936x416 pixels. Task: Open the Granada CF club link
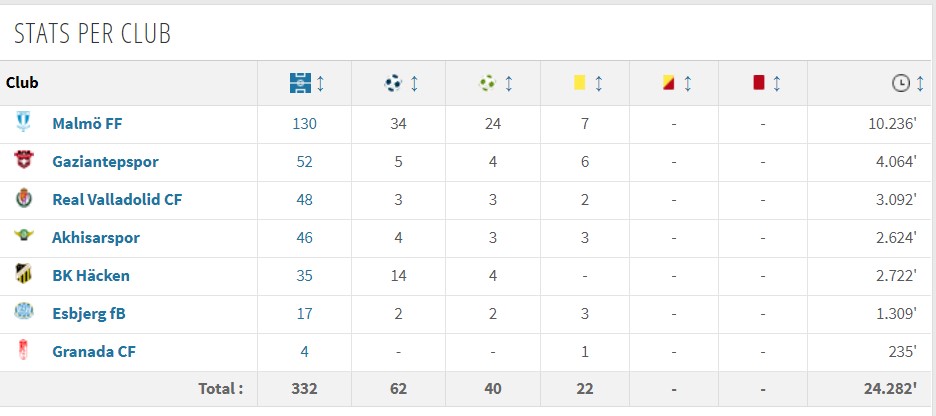click(94, 352)
